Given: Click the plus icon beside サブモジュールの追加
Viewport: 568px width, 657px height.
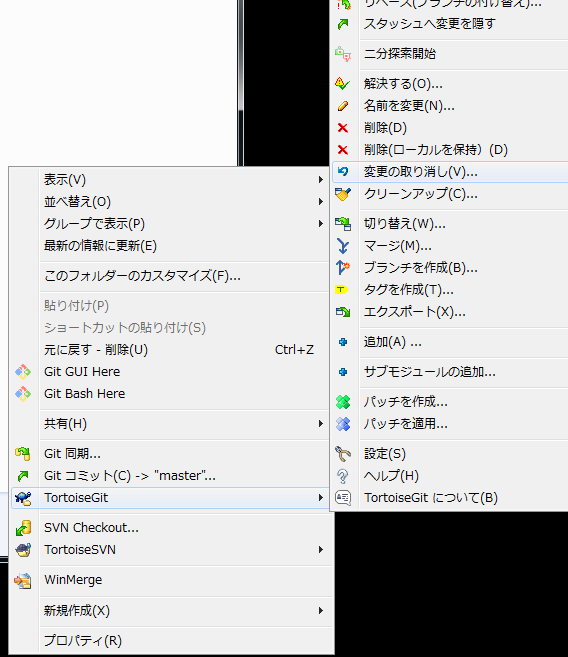Looking at the screenshot, I should click(343, 372).
